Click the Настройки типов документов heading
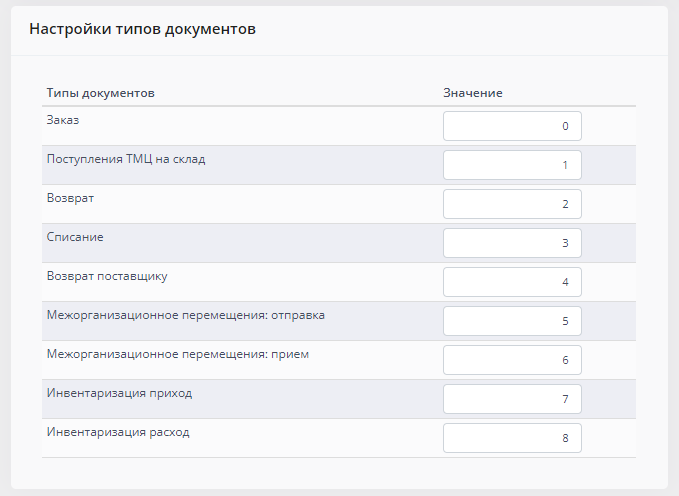The width and height of the screenshot is (679, 496). click(x=142, y=30)
